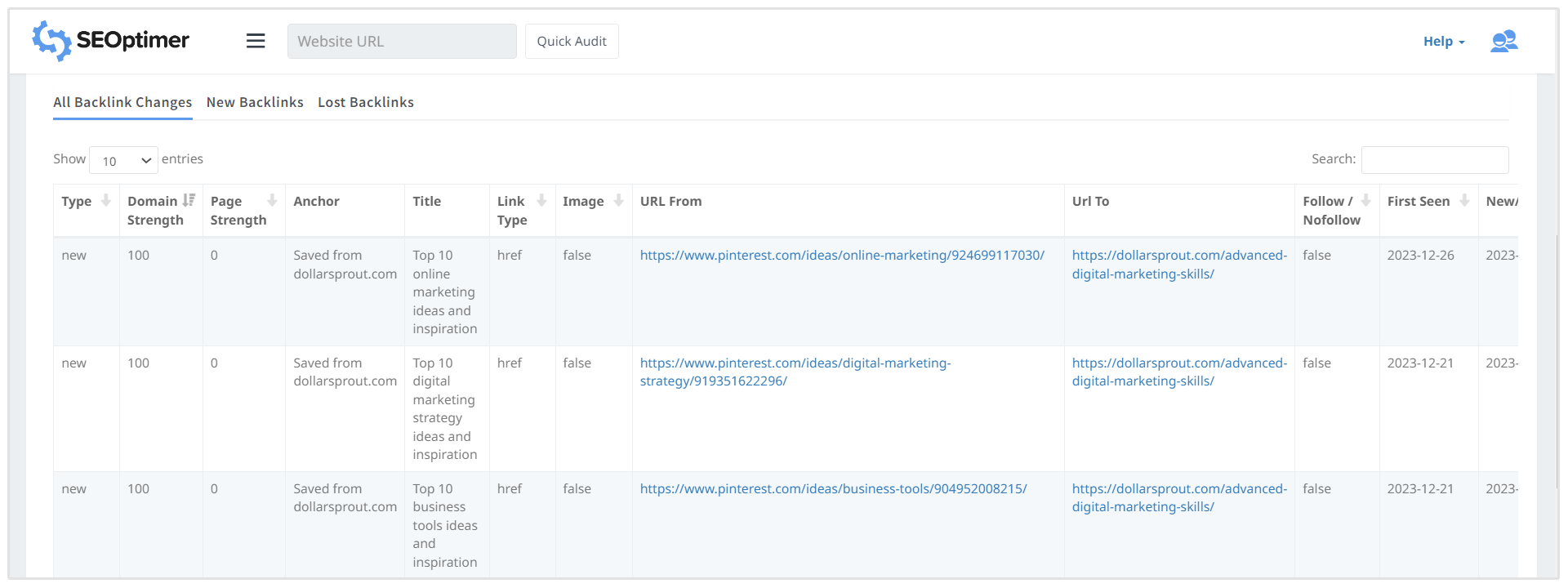Image resolution: width=1568 pixels, height=588 pixels.
Task: Click the SEOptimer gear logo
Action: (x=51, y=41)
